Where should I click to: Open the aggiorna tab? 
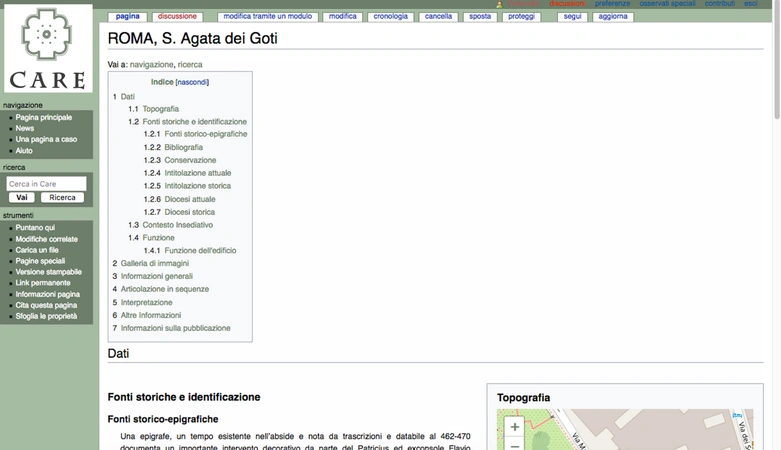coord(613,16)
